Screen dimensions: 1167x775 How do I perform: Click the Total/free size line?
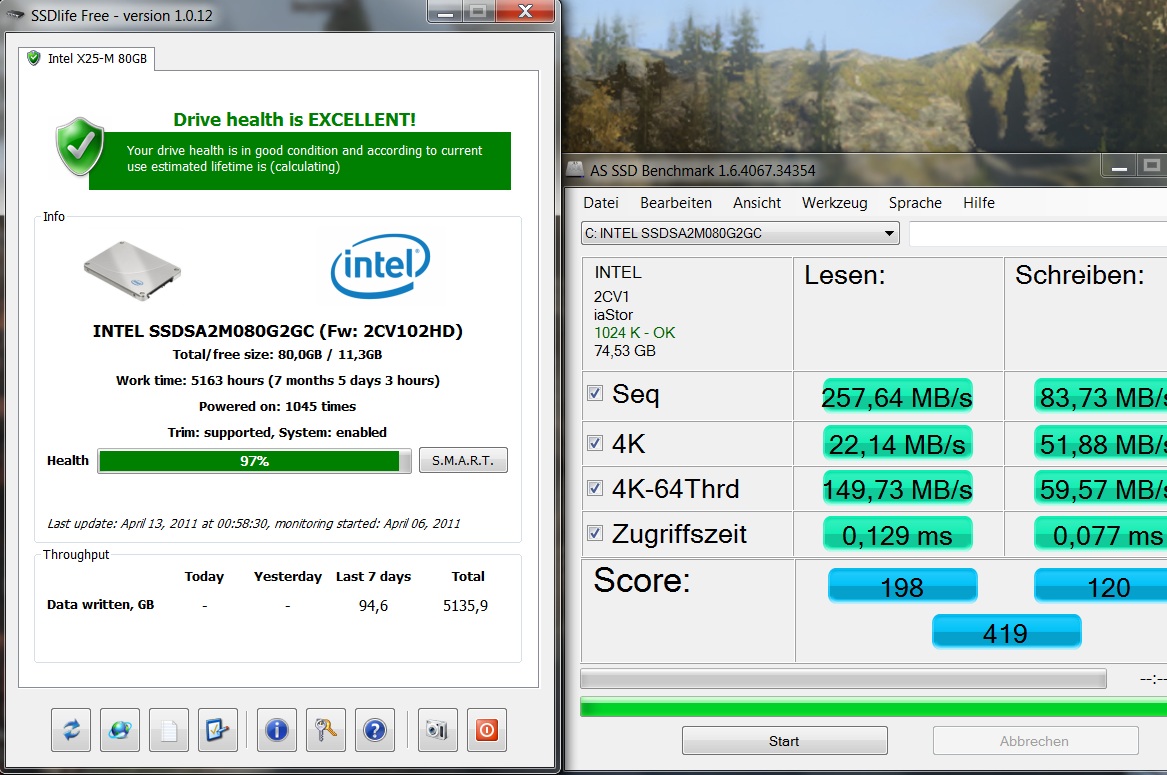(278, 354)
